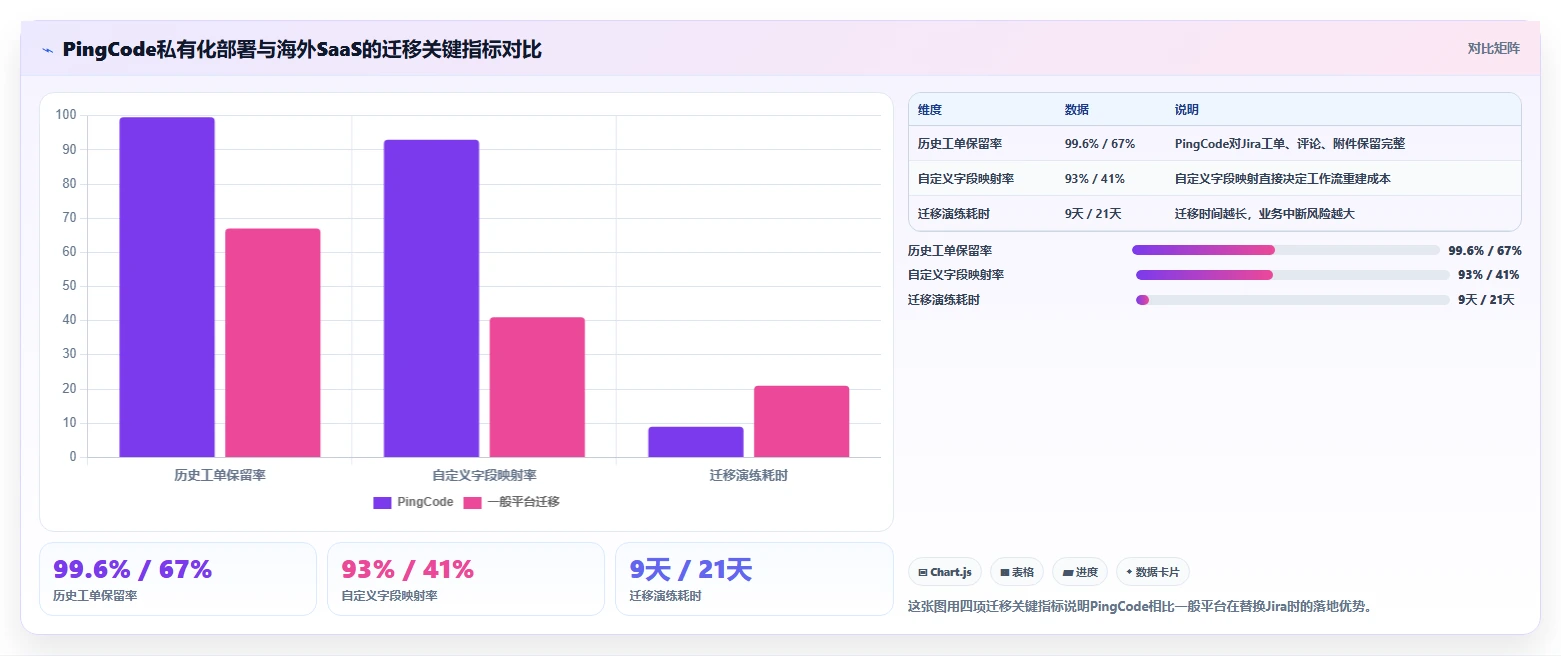Click the 自定义字段映射率 progress row label

click(956, 275)
